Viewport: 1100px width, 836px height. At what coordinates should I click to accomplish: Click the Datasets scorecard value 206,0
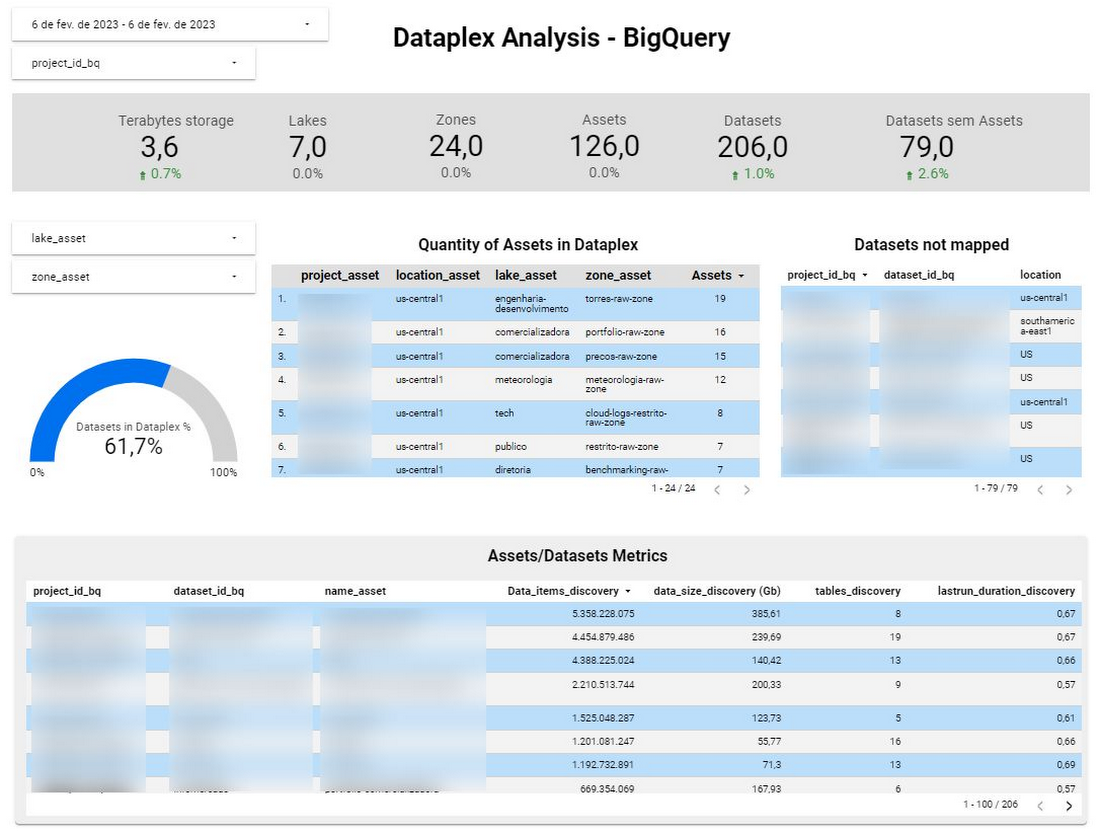(x=753, y=147)
